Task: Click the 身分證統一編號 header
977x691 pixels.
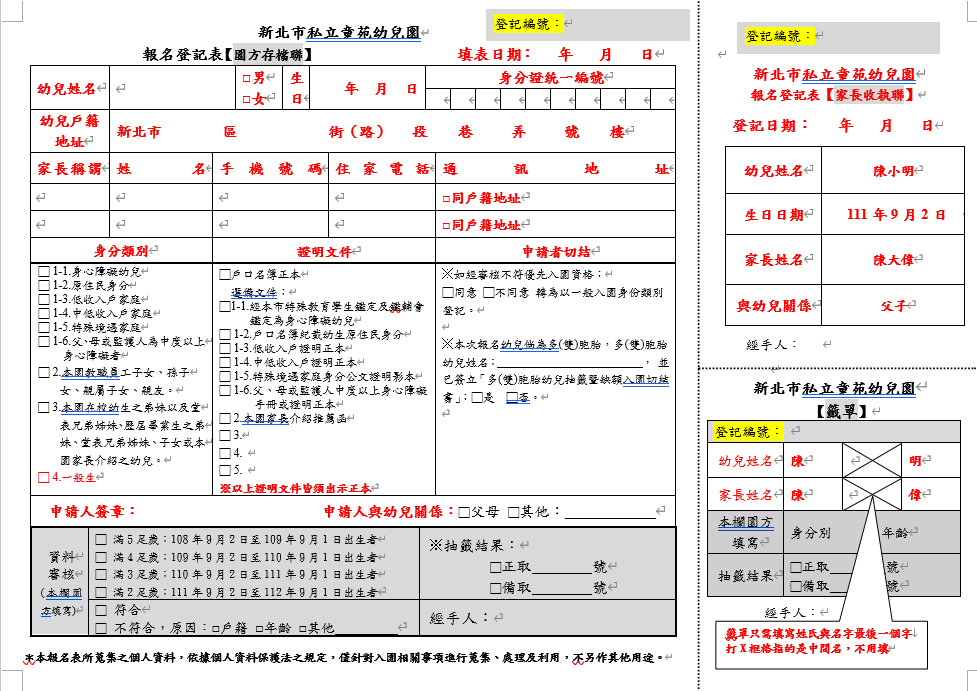Action: pyautogui.click(x=551, y=78)
